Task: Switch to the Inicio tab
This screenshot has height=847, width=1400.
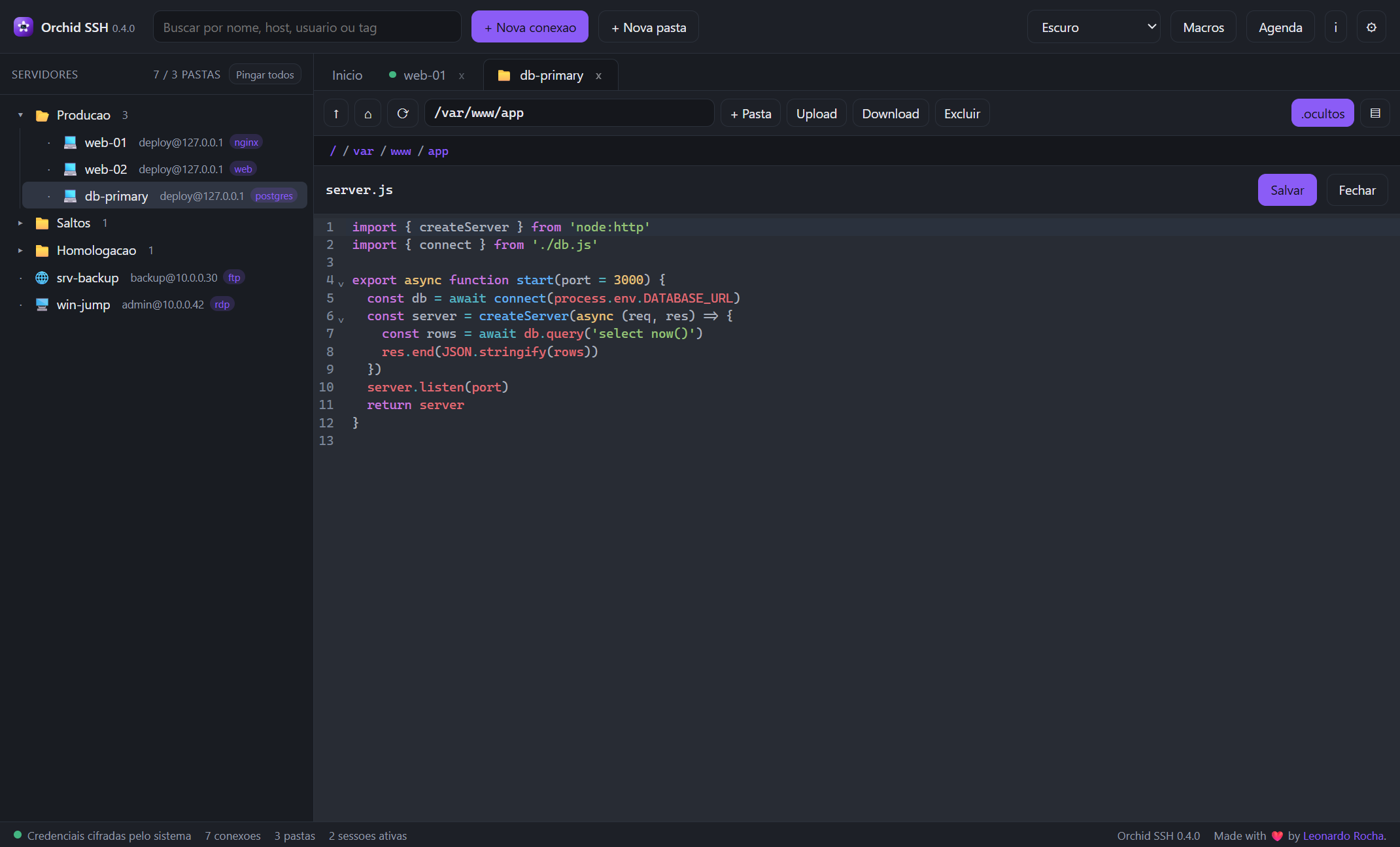Action: tap(347, 75)
